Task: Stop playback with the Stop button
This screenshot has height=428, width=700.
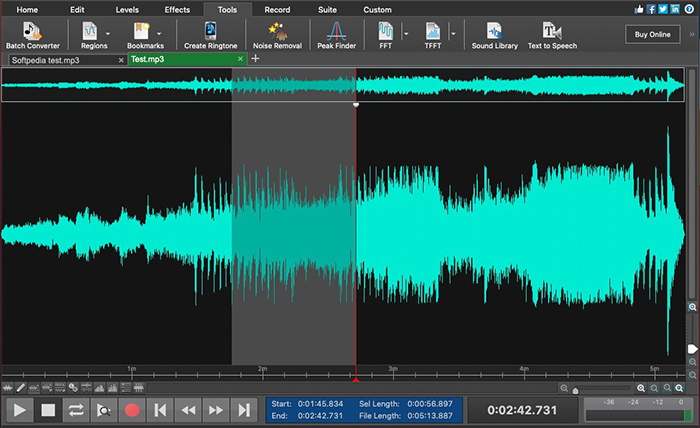Action: [x=48, y=410]
